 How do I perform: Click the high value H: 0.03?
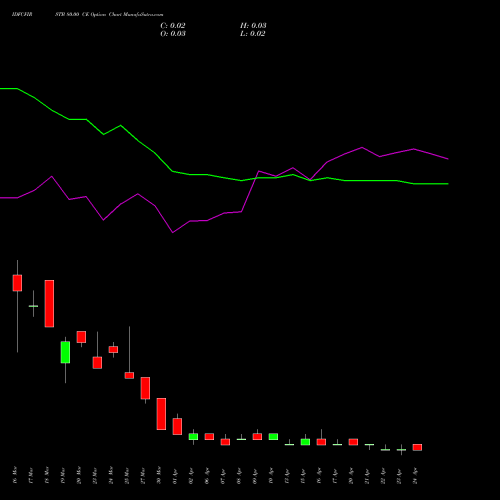[253, 26]
